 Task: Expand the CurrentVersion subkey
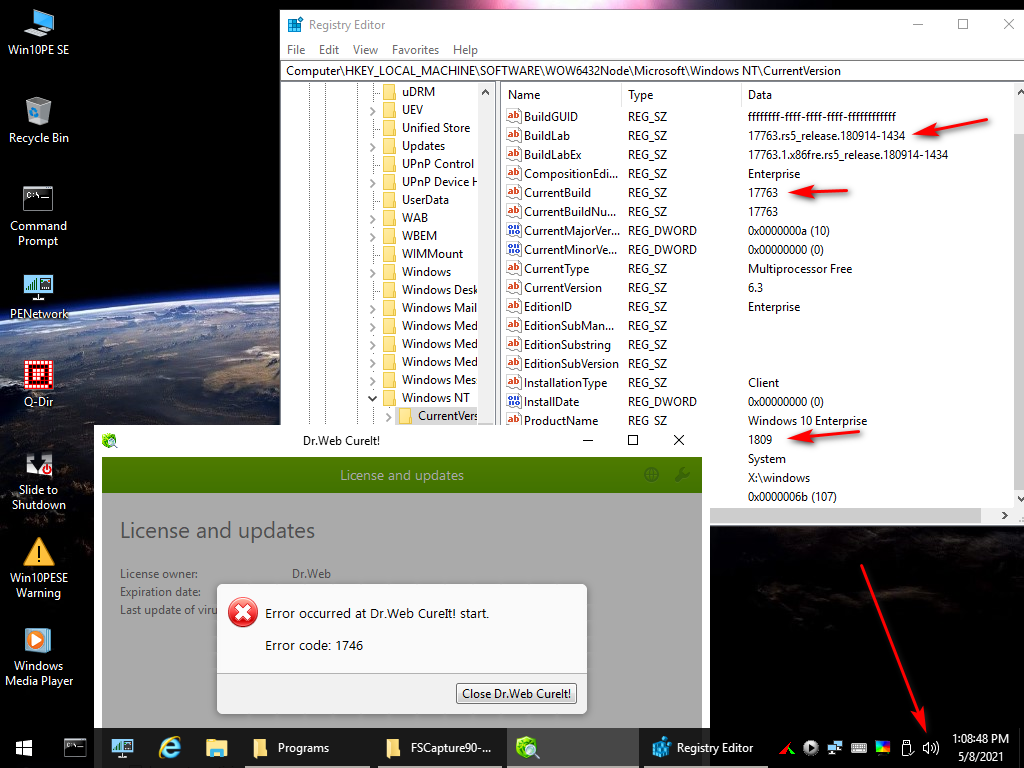point(389,416)
